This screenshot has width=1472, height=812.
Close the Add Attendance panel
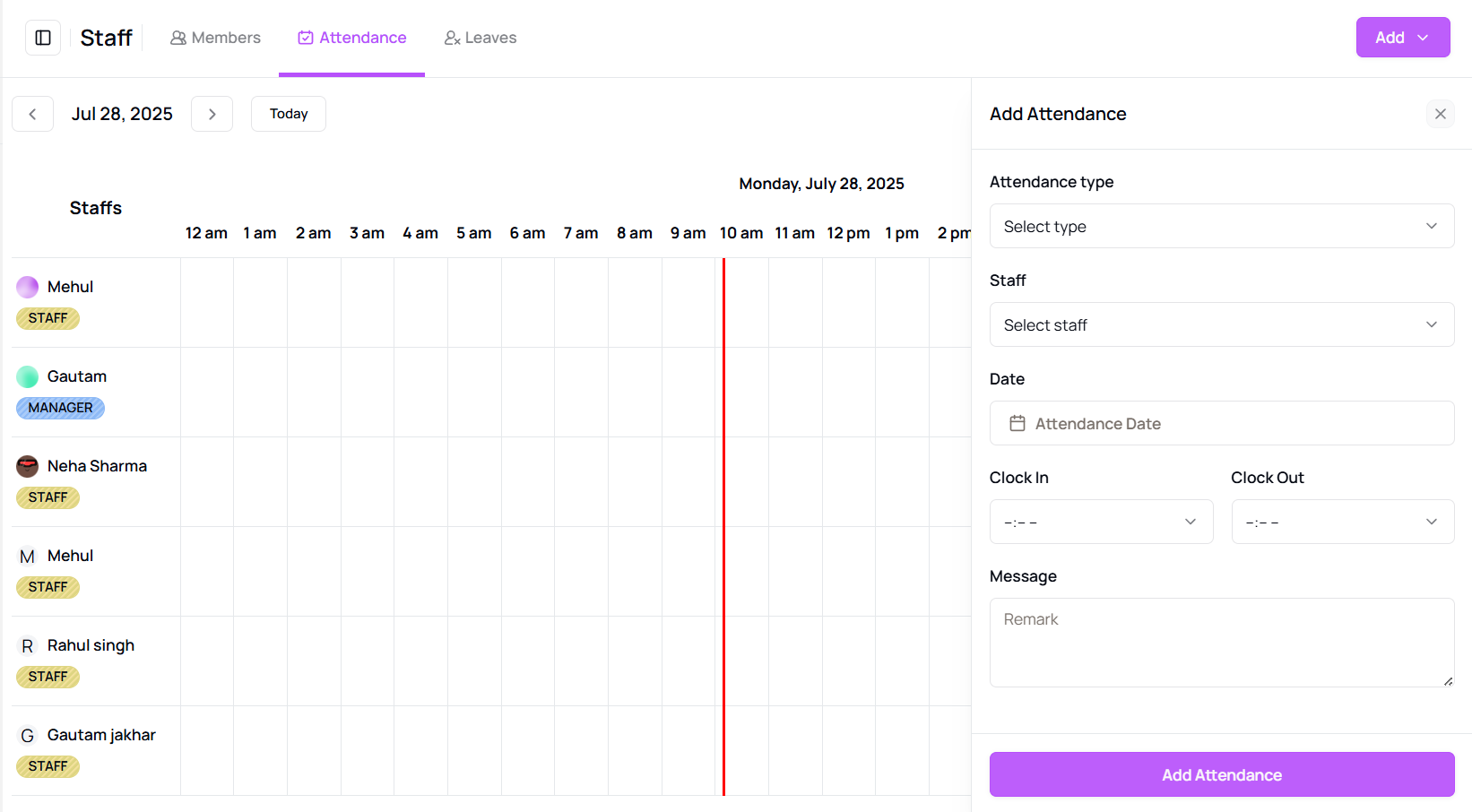[x=1440, y=114]
